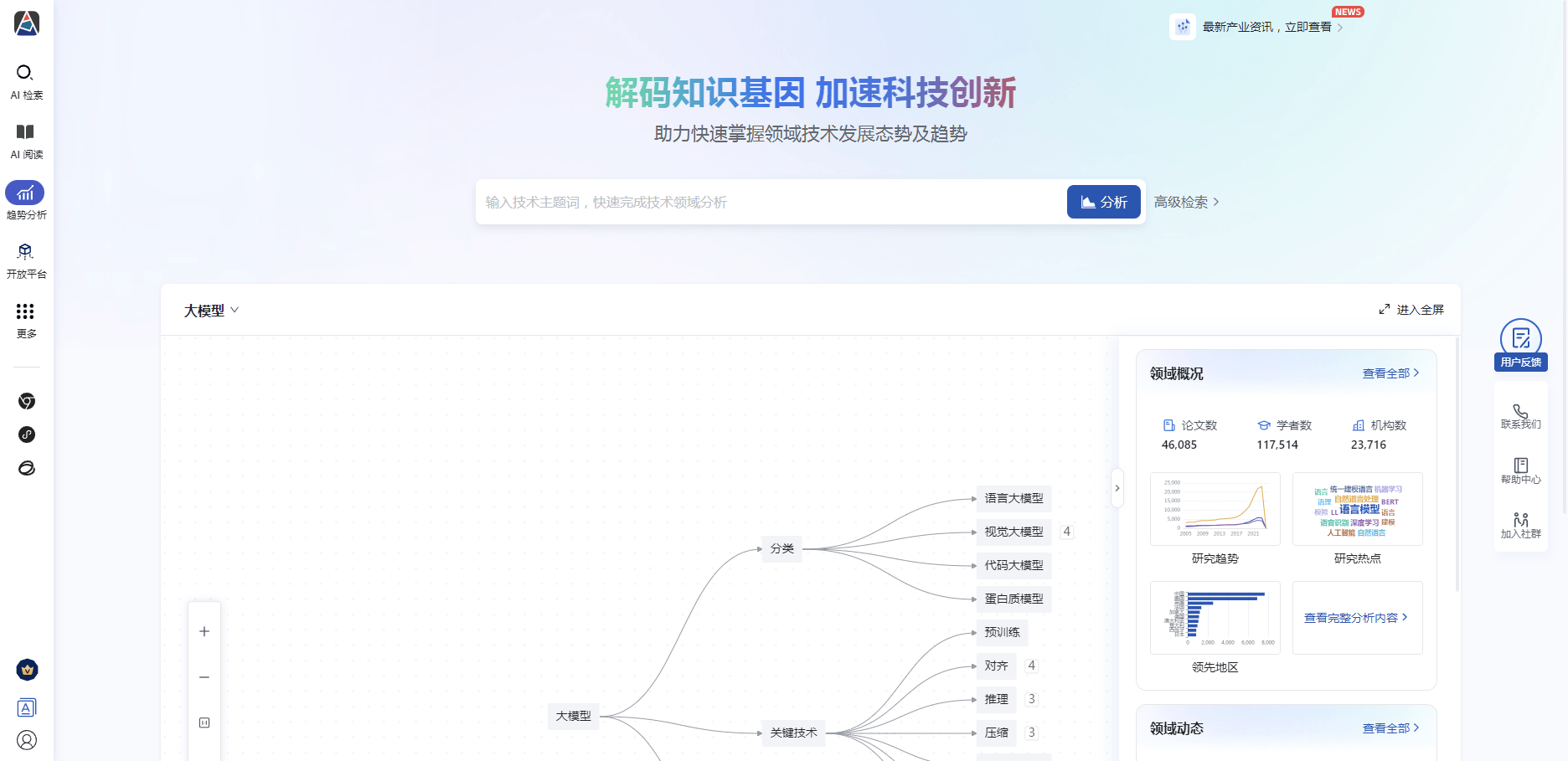Click the zoom in plus button

pyautogui.click(x=204, y=631)
